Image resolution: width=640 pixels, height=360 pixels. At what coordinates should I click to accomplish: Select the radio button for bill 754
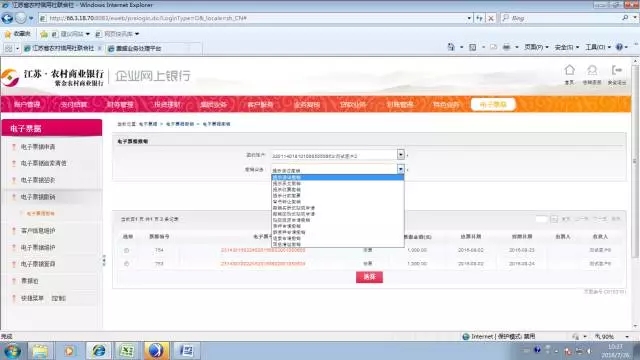(127, 250)
